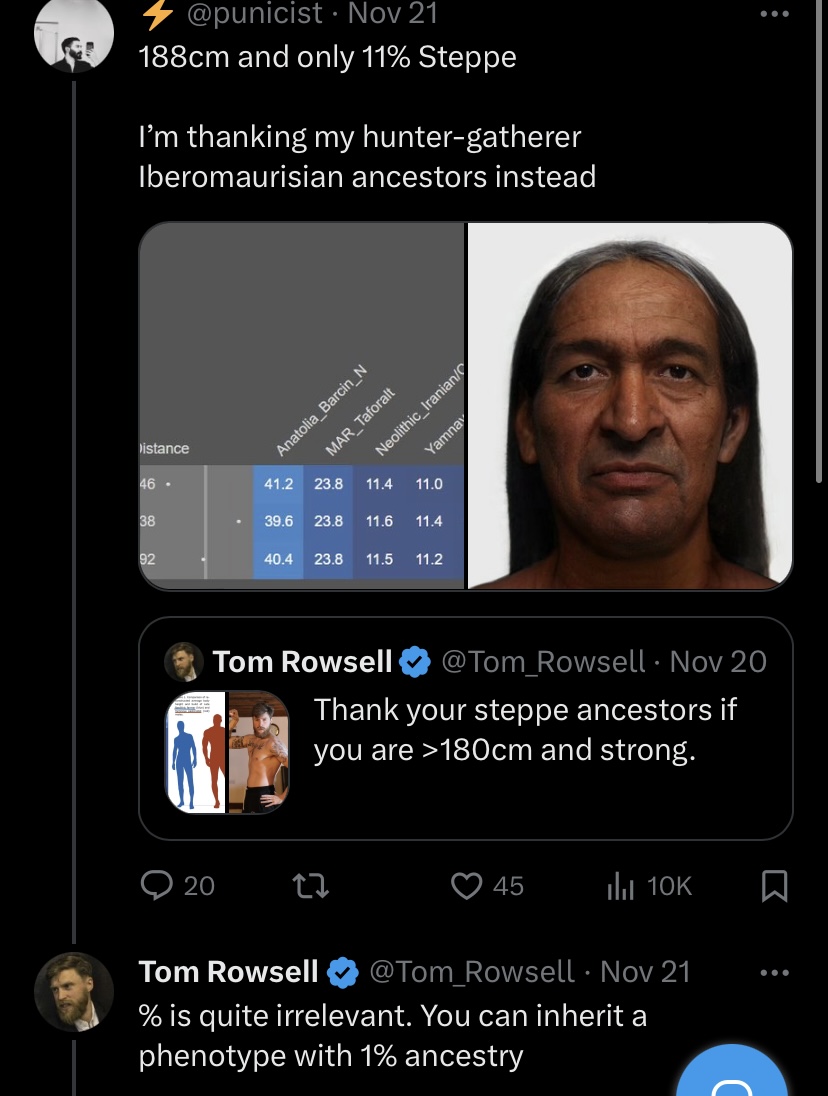Open the quoted tweet's thumbnail image
Screen dimensions: 828x1096
pyautogui.click(x=227, y=752)
